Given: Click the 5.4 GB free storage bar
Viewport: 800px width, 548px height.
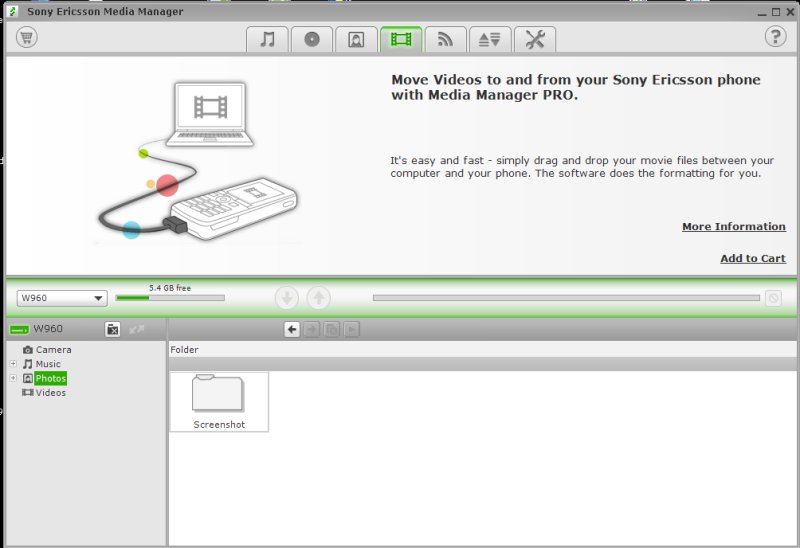Looking at the screenshot, I should pos(170,297).
